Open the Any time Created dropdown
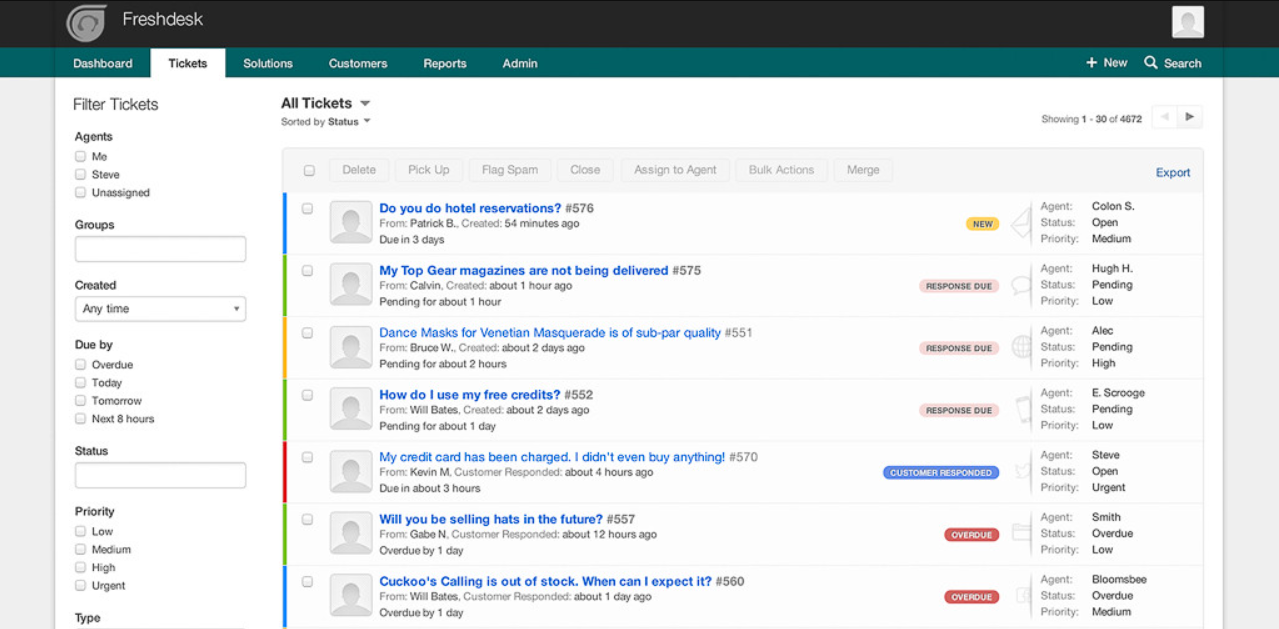Screen dimensions: 1279x629 pyautogui.click(x=160, y=309)
